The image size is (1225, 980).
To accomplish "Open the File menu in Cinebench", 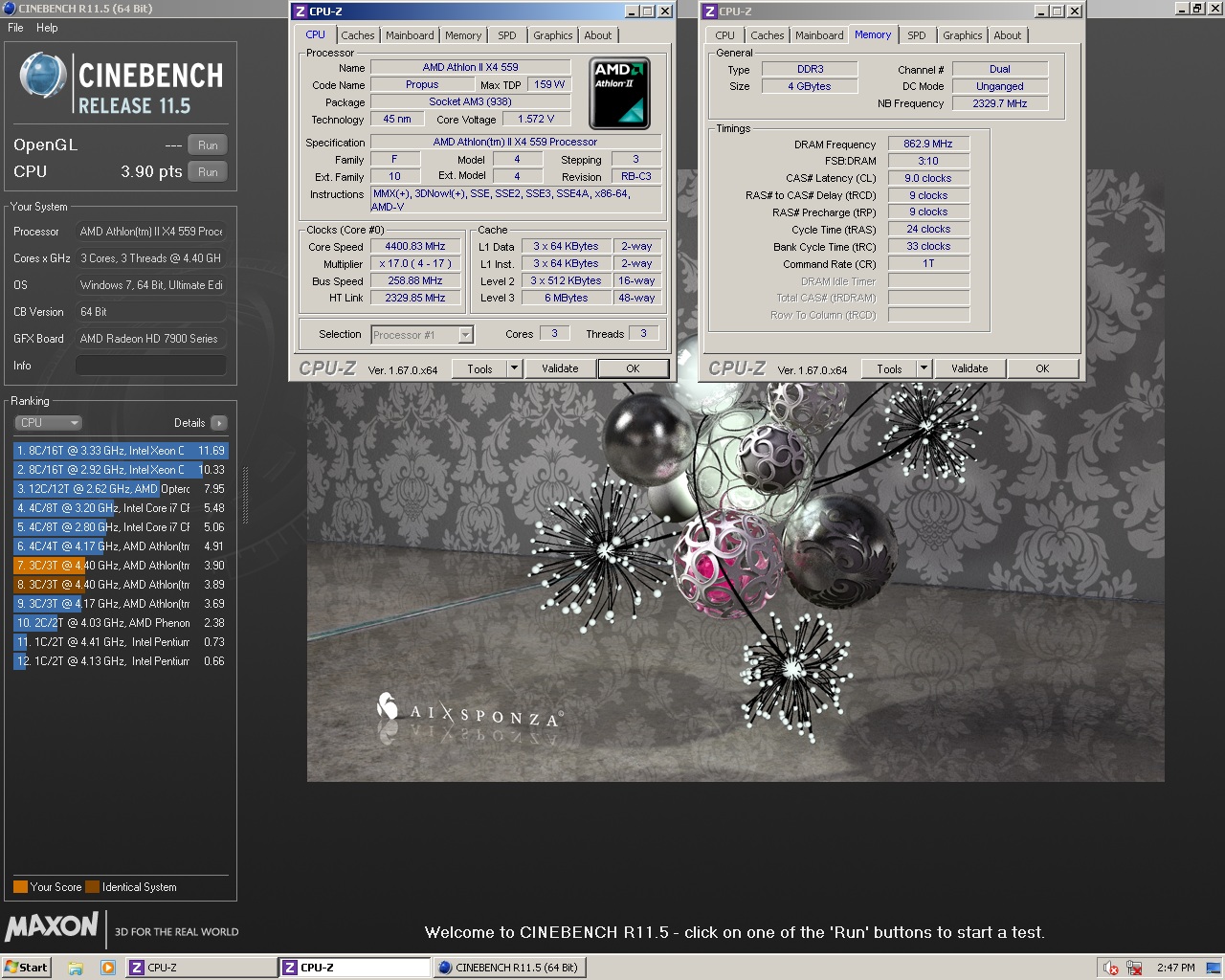I will coord(15,28).
